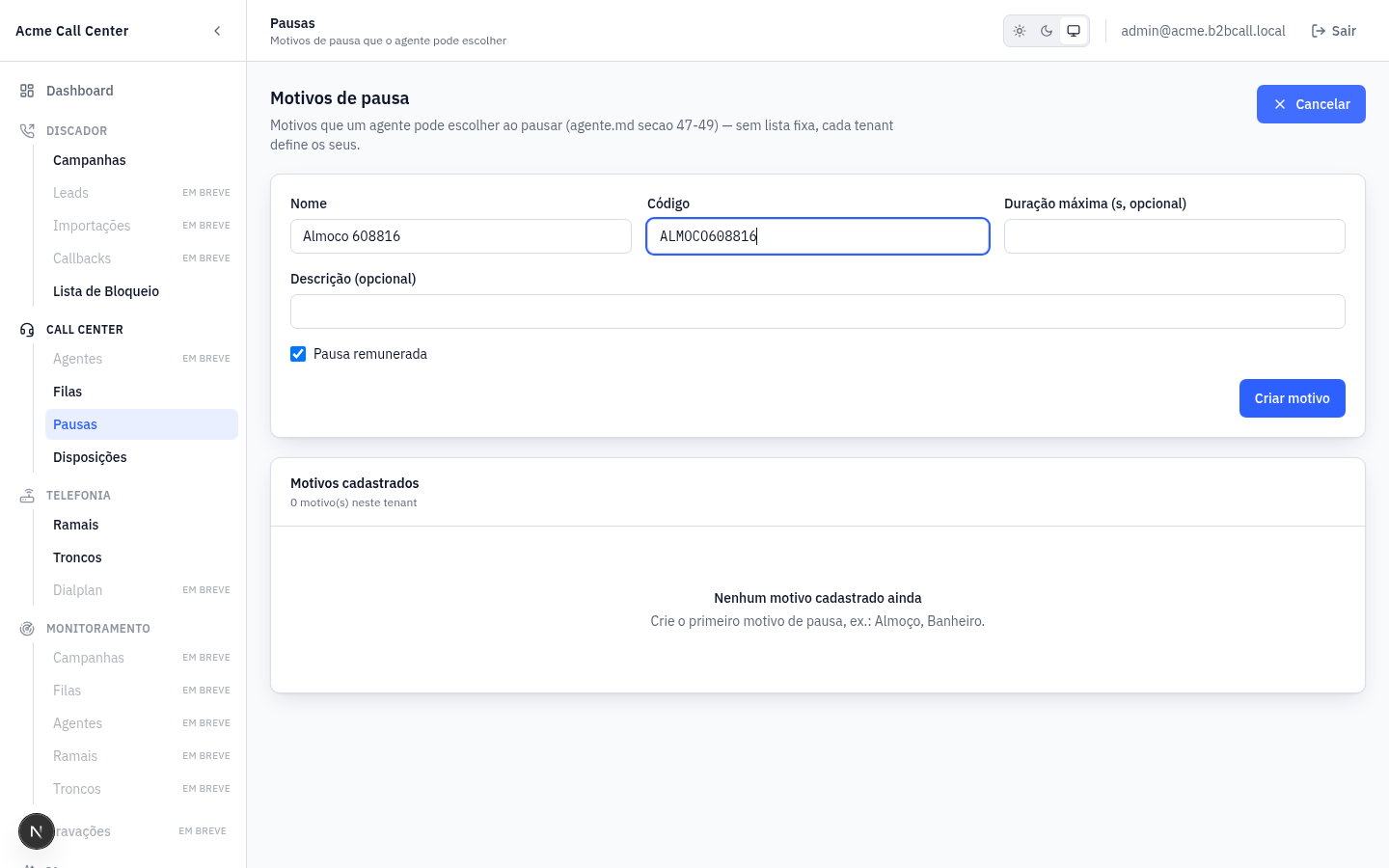This screenshot has height=868, width=1389.
Task: Click the Monitoramento radar icon
Action: point(27,629)
